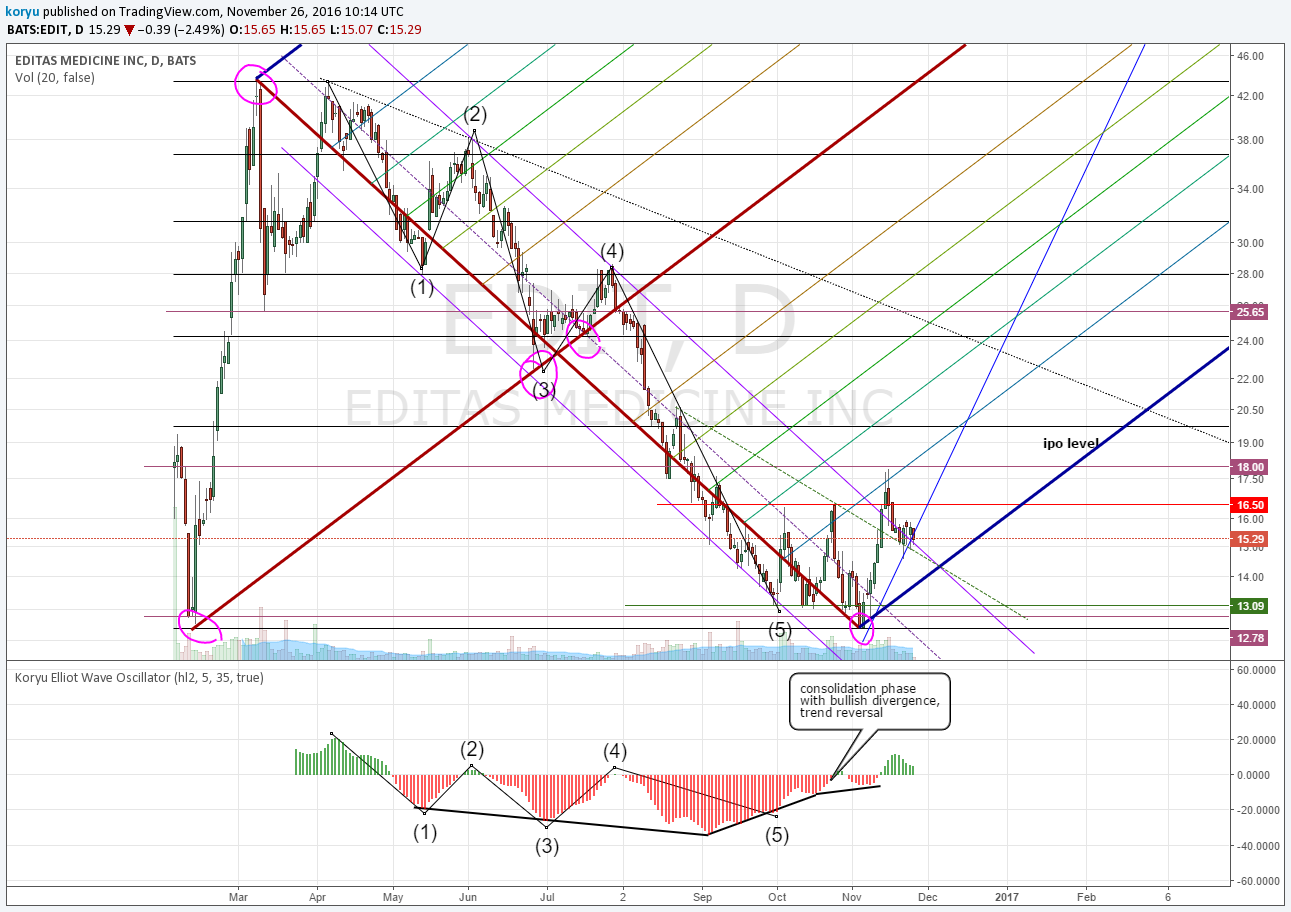Click the Mar date on time axis
Image resolution: width=1291 pixels, height=912 pixels.
pyautogui.click(x=237, y=899)
